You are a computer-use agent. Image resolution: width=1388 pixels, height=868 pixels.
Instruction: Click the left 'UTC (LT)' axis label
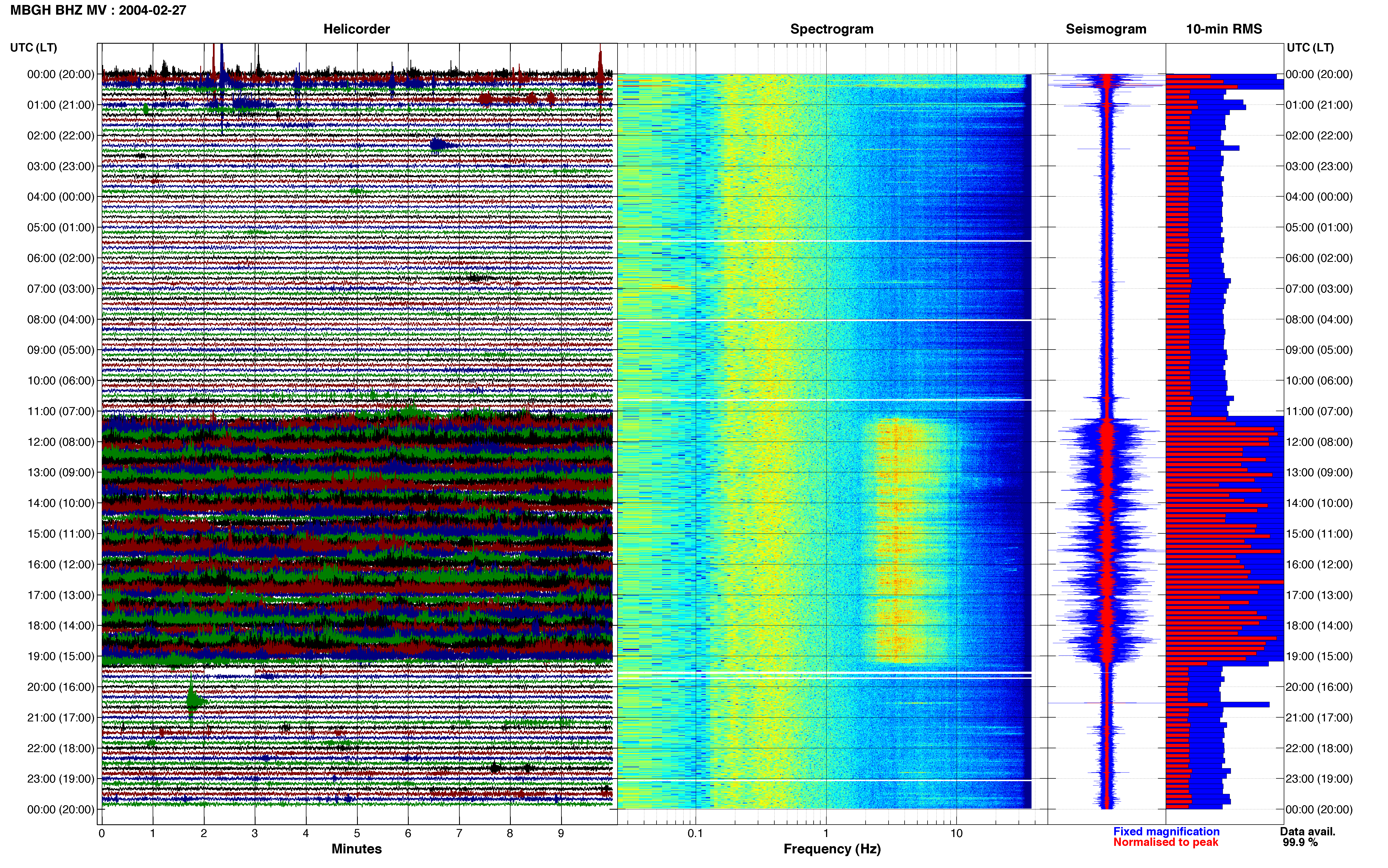pos(33,47)
